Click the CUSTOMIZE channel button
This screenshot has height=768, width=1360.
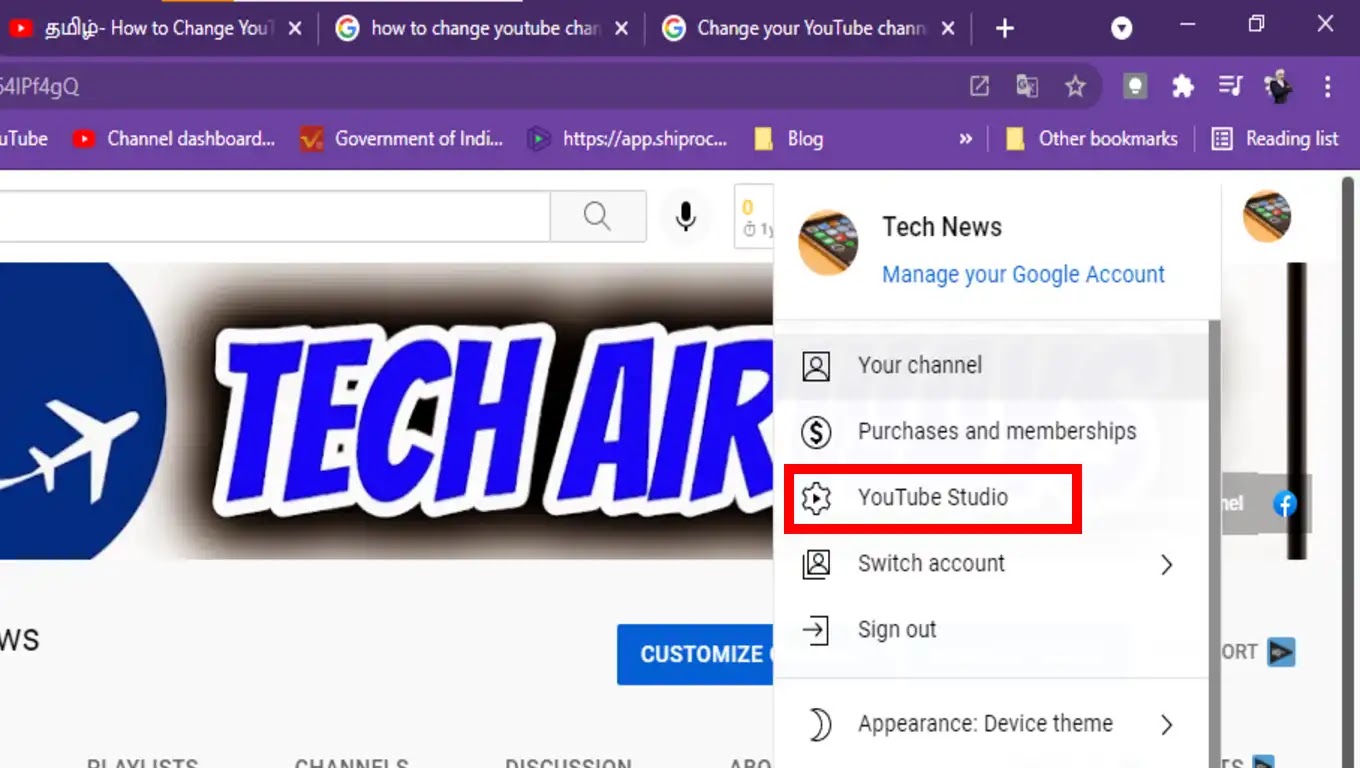click(x=696, y=654)
